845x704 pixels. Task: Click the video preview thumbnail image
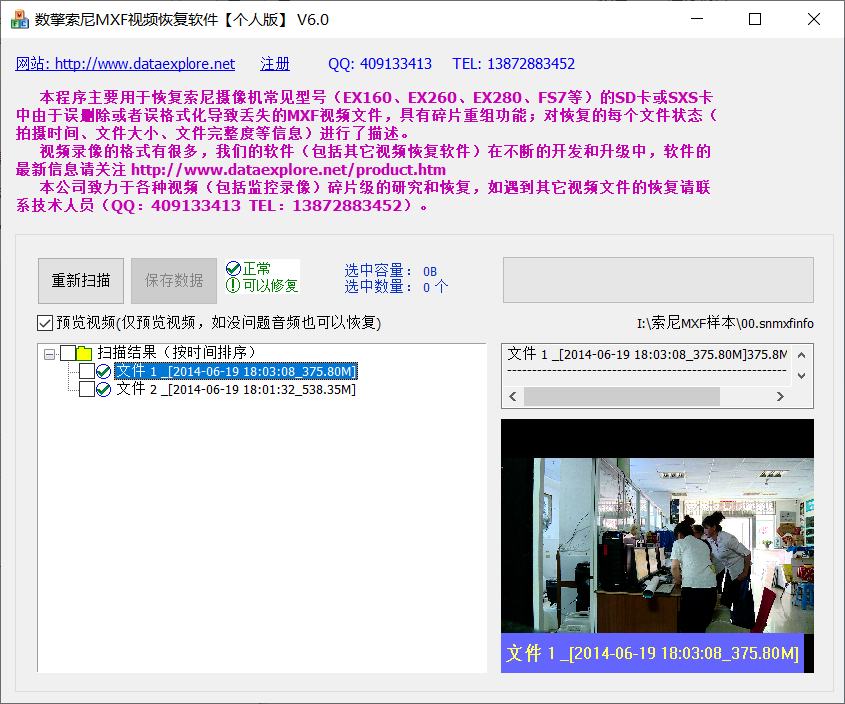click(x=657, y=545)
